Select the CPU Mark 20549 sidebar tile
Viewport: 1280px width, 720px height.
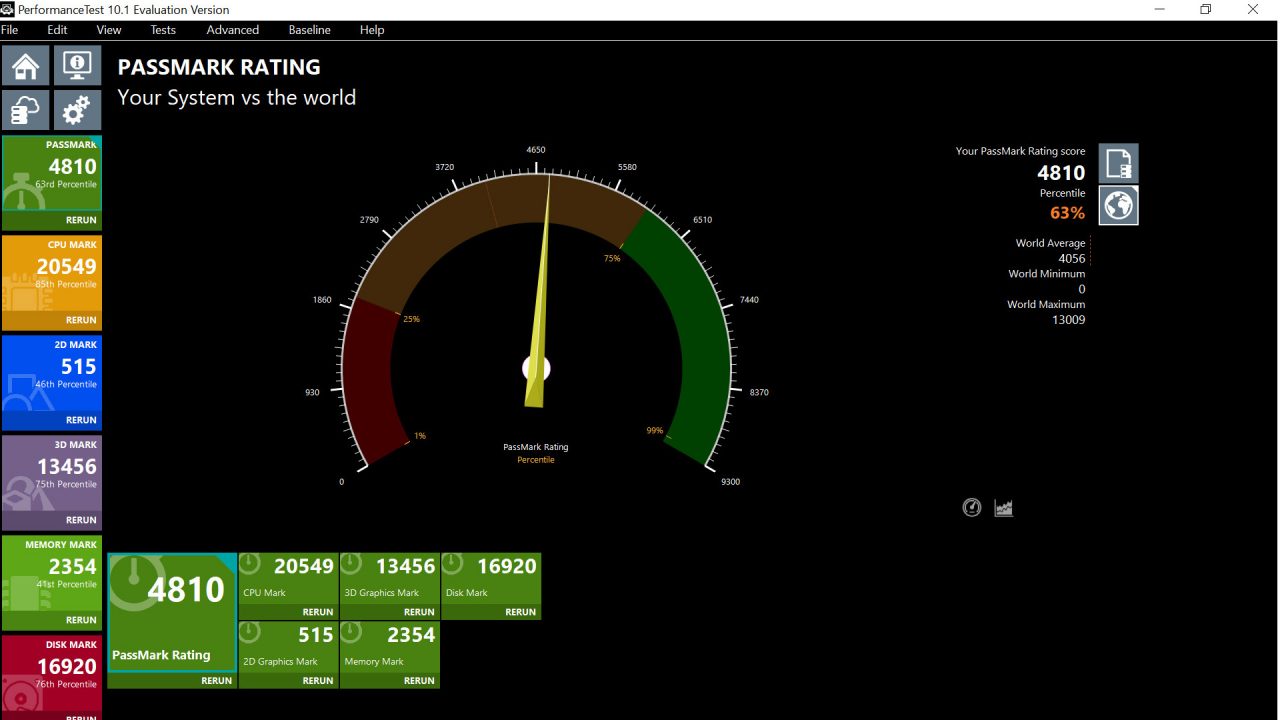[52, 282]
